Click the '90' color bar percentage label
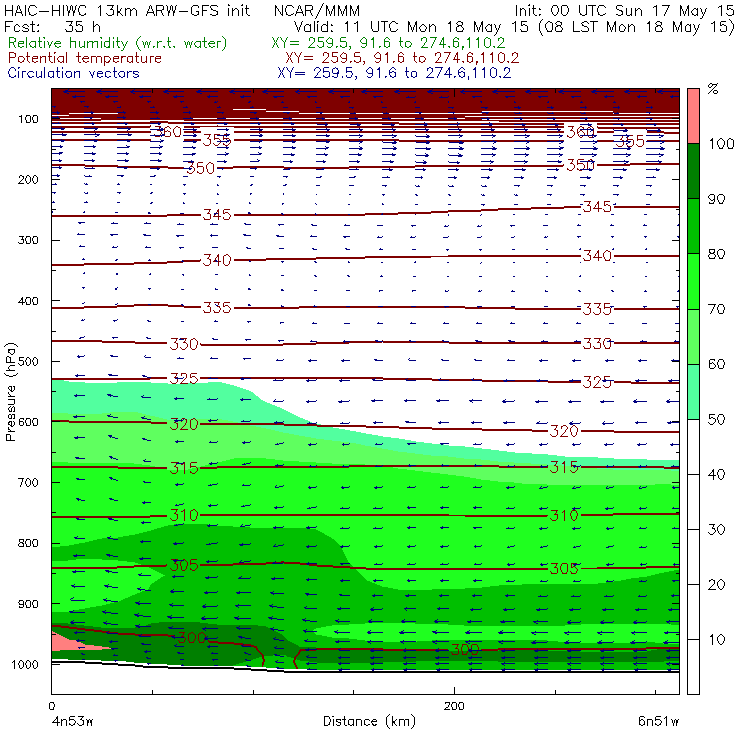740x740 pixels. (x=716, y=199)
